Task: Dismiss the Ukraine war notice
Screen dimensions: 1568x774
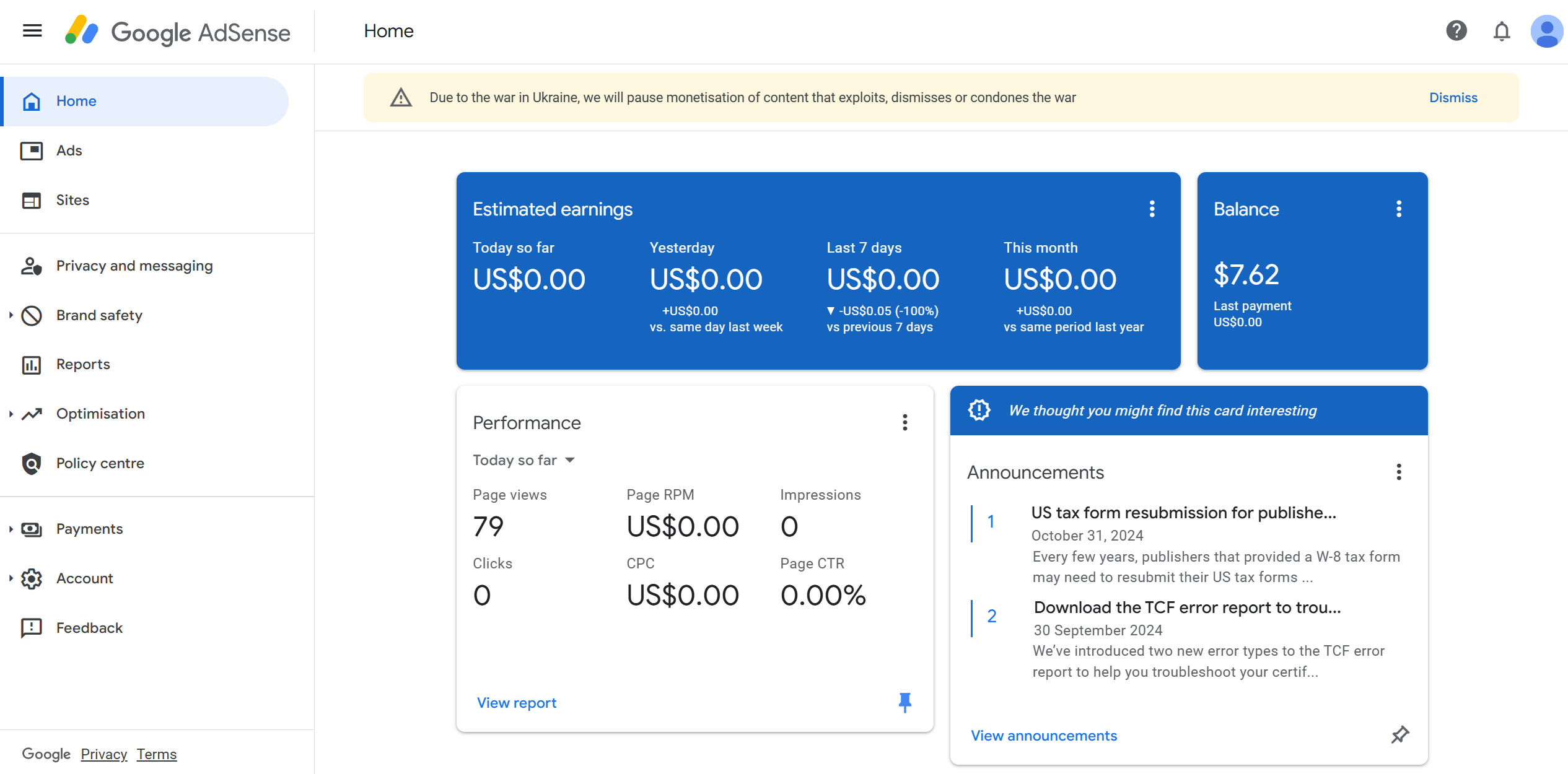Action: coord(1453,97)
